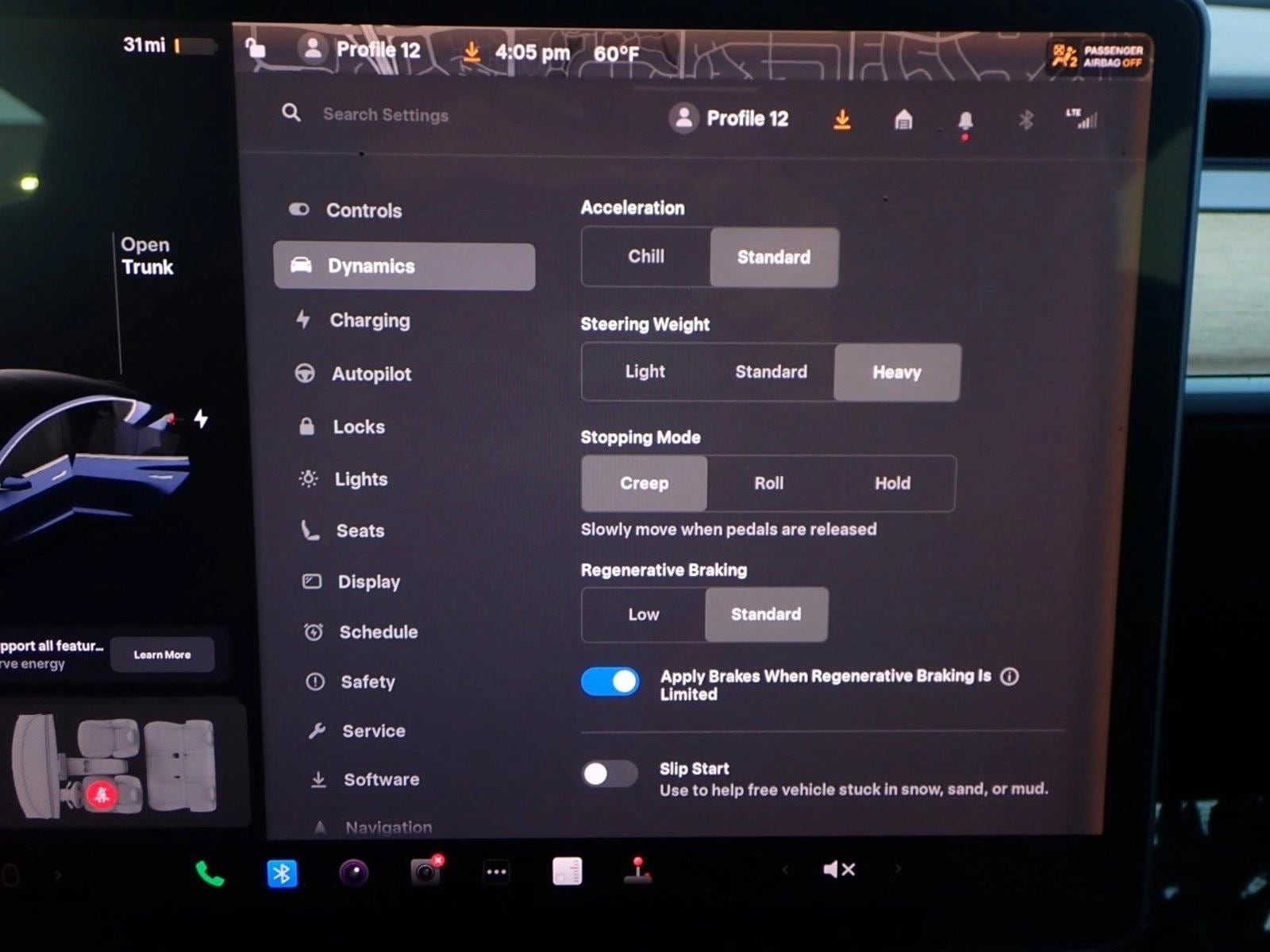Click the regenerative braking info icon
The image size is (1270, 952).
coord(1010,677)
